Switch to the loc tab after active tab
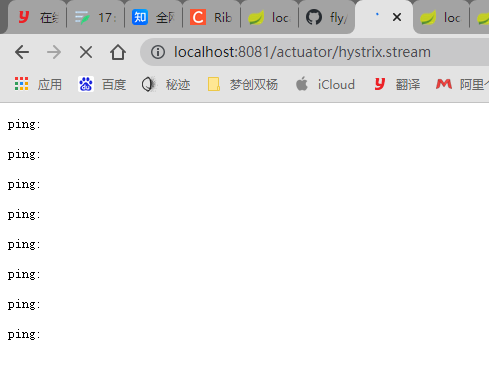 [441, 17]
